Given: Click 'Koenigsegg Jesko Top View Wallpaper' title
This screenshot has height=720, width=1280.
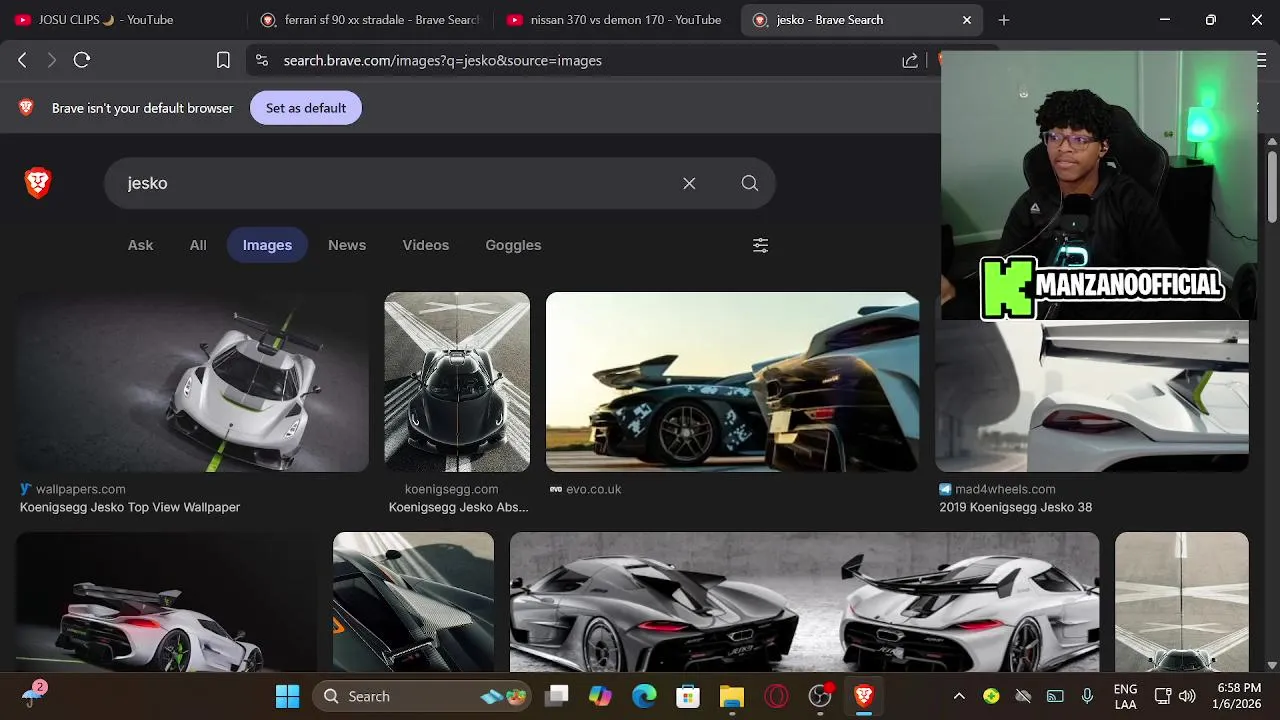Looking at the screenshot, I should (x=130, y=507).
